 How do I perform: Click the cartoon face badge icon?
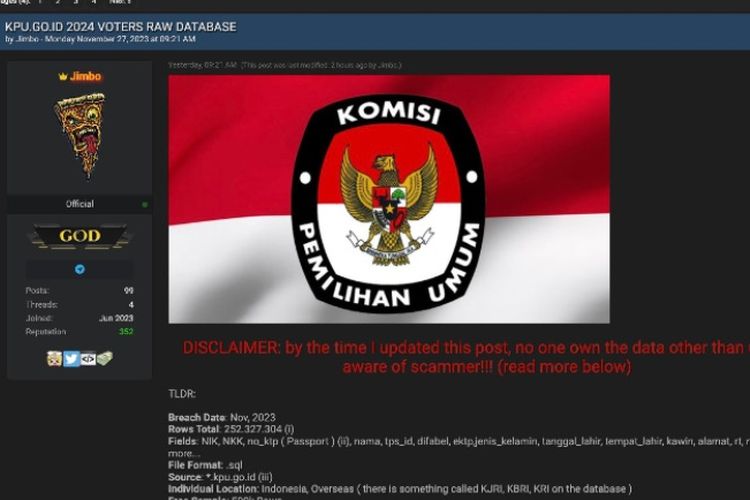tap(55, 358)
